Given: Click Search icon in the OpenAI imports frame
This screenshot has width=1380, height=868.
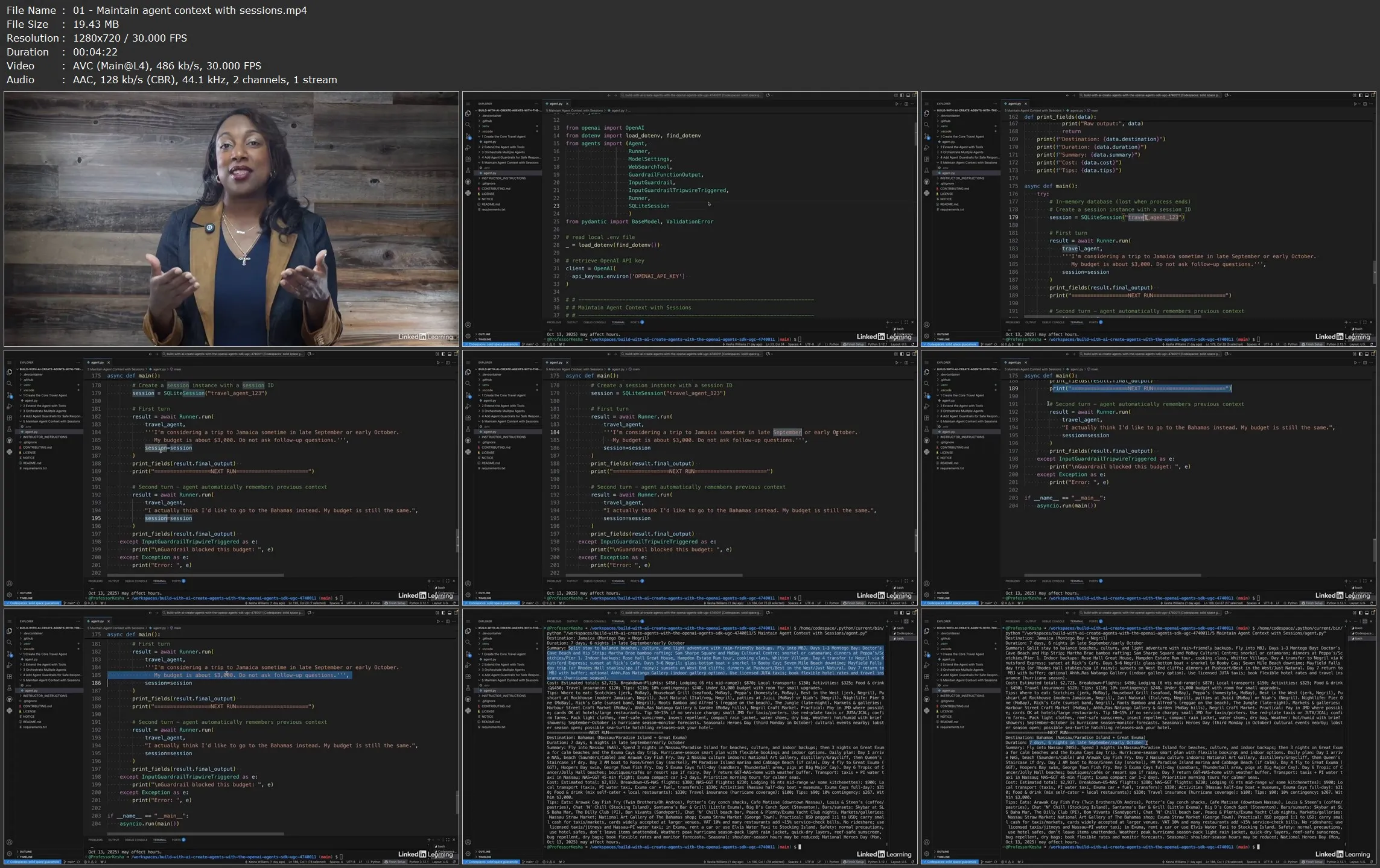Looking at the screenshot, I should pos(468,125).
